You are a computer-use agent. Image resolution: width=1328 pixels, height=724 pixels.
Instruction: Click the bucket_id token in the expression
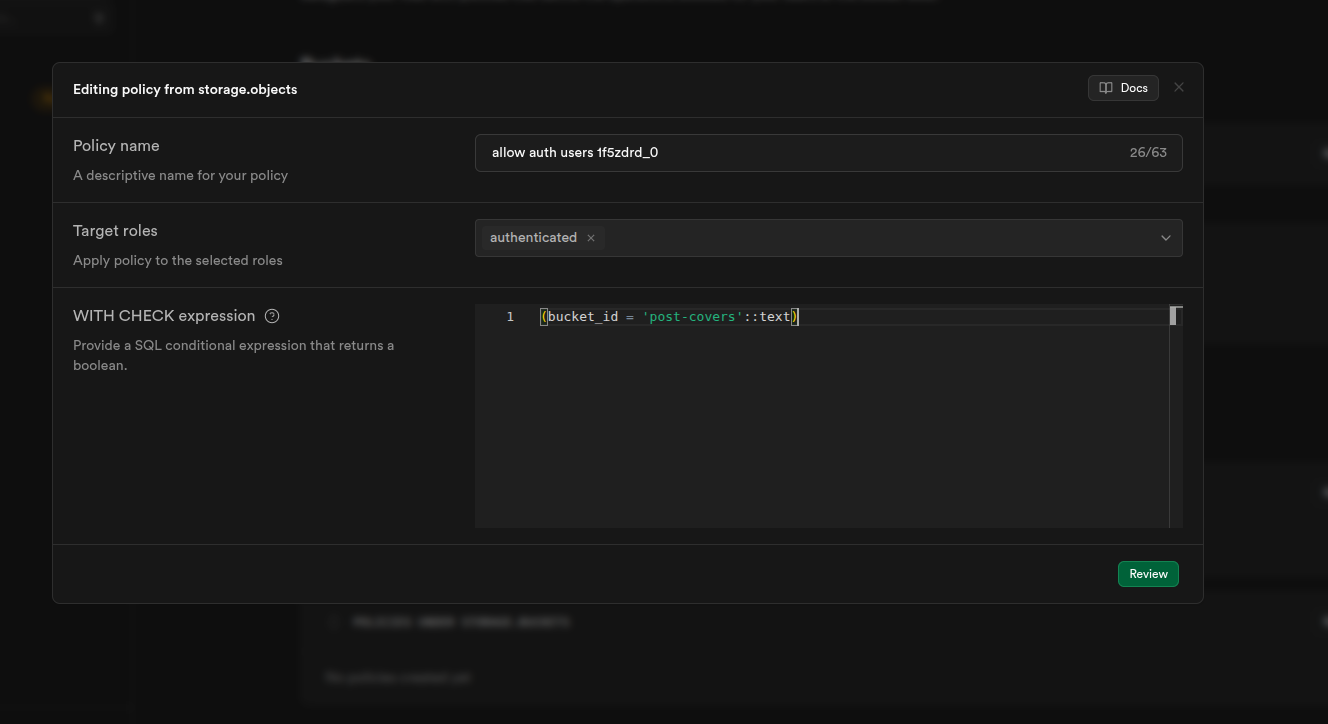582,317
